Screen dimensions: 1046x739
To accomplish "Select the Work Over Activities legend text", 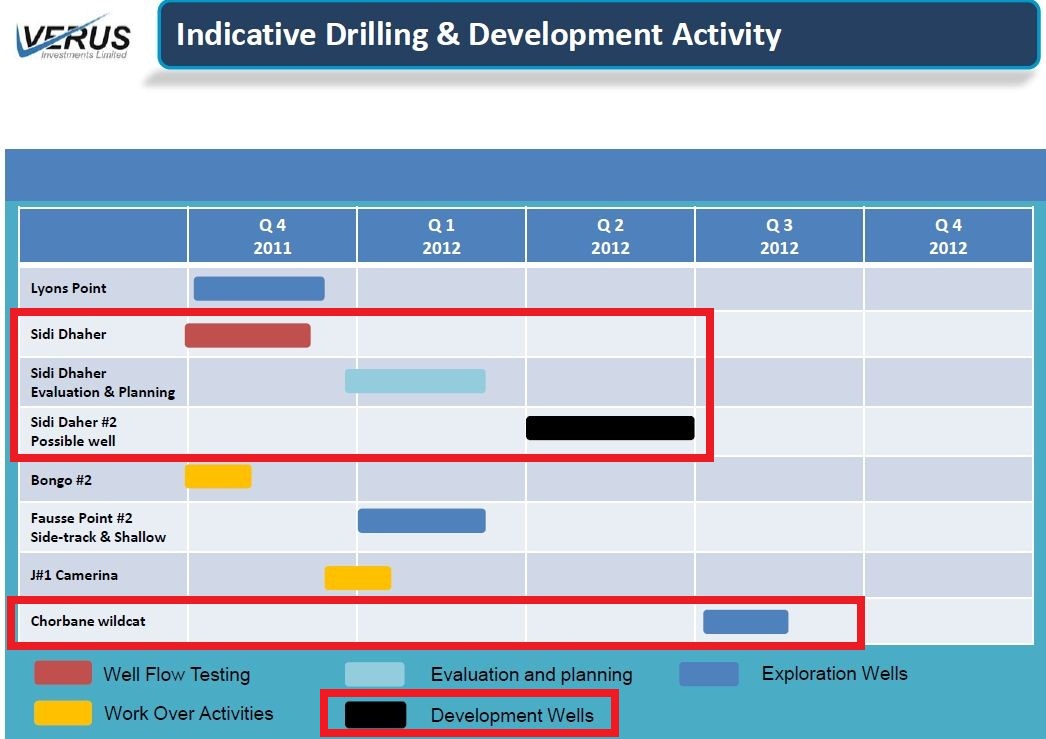I will click(189, 714).
